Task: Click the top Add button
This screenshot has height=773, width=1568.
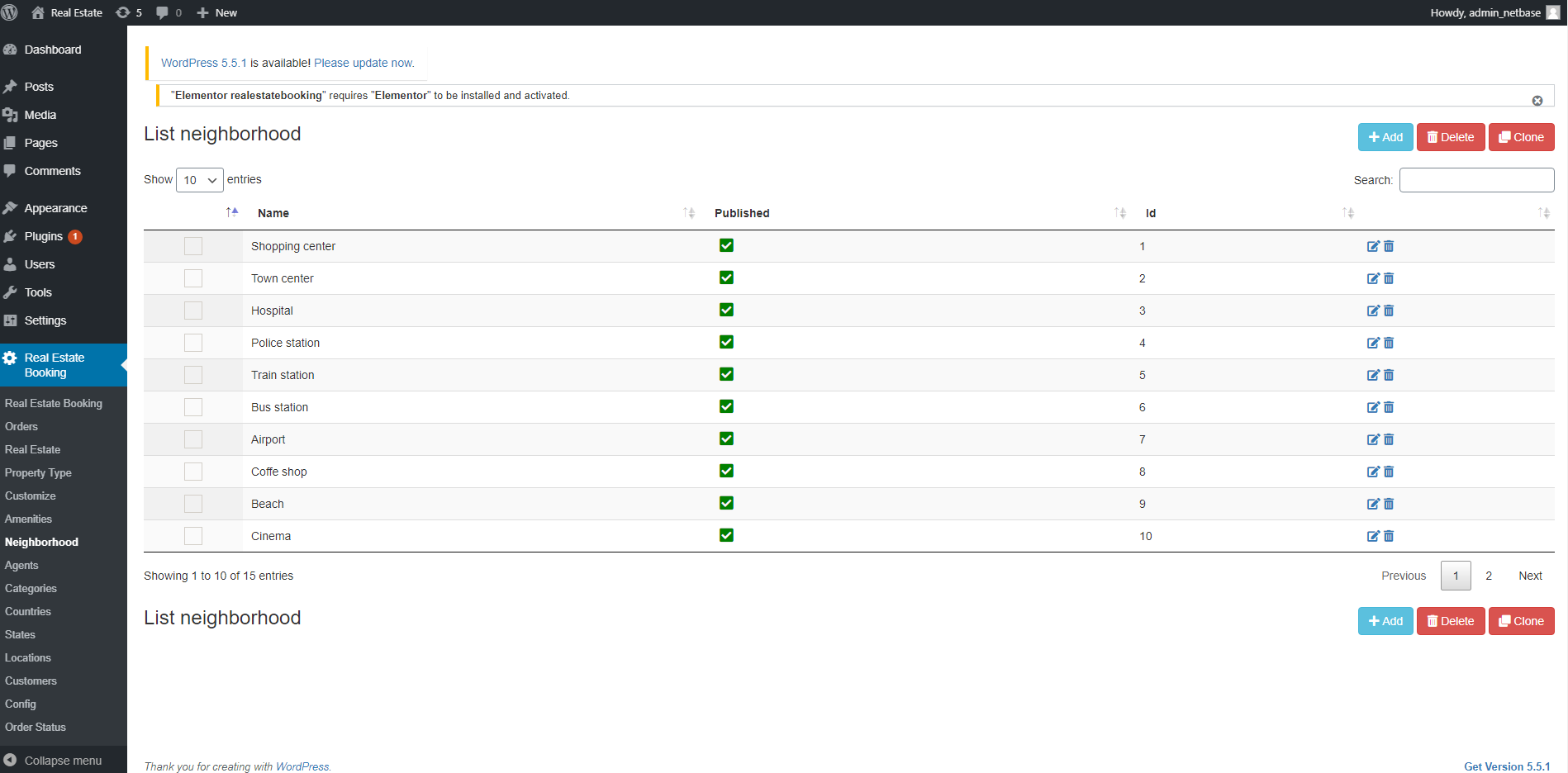Action: 1385,137
